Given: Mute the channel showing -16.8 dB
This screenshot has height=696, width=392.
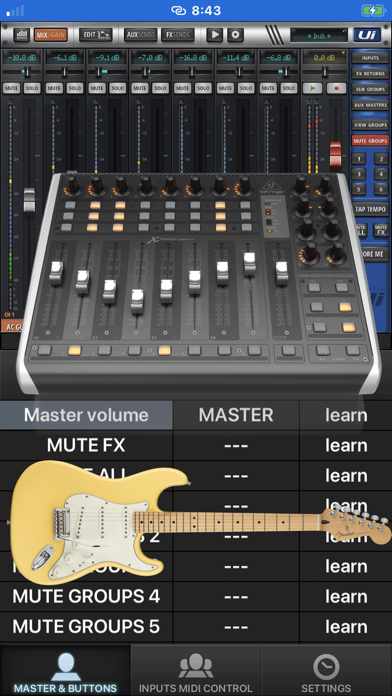Looking at the screenshot, I should pos(182,88).
